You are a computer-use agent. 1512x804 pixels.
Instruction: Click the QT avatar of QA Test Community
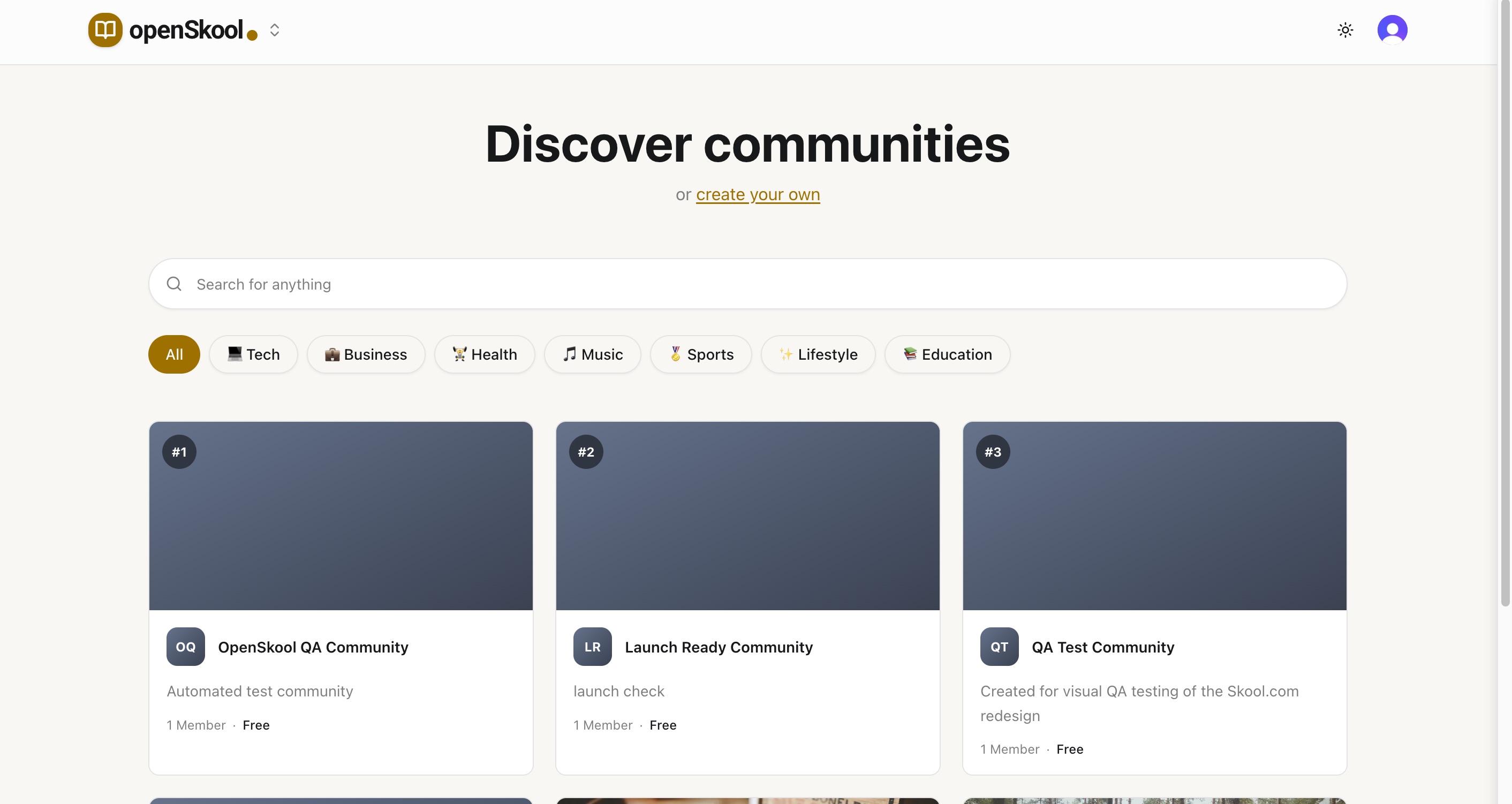tap(999, 646)
